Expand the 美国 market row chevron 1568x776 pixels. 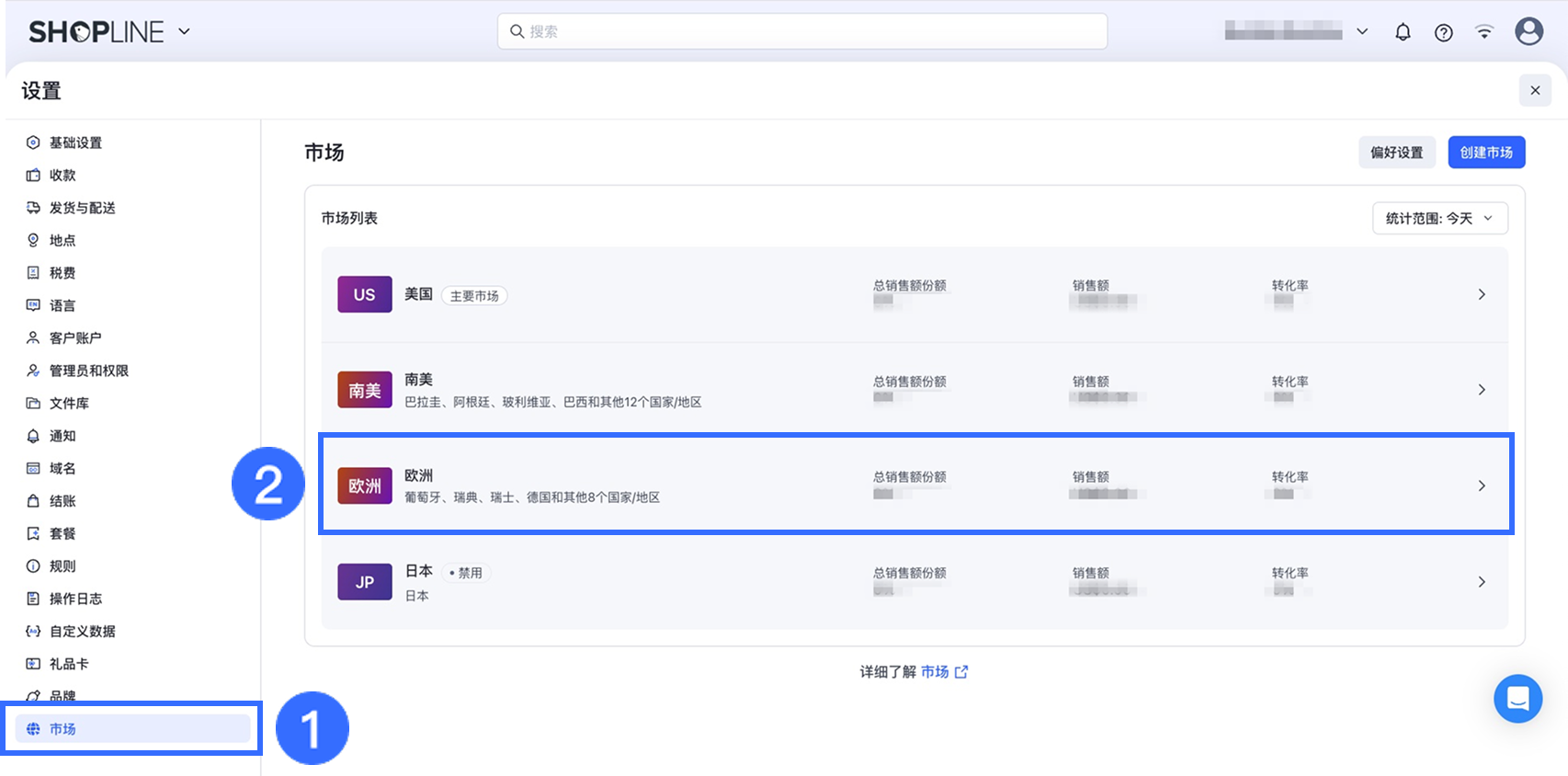(x=1482, y=294)
